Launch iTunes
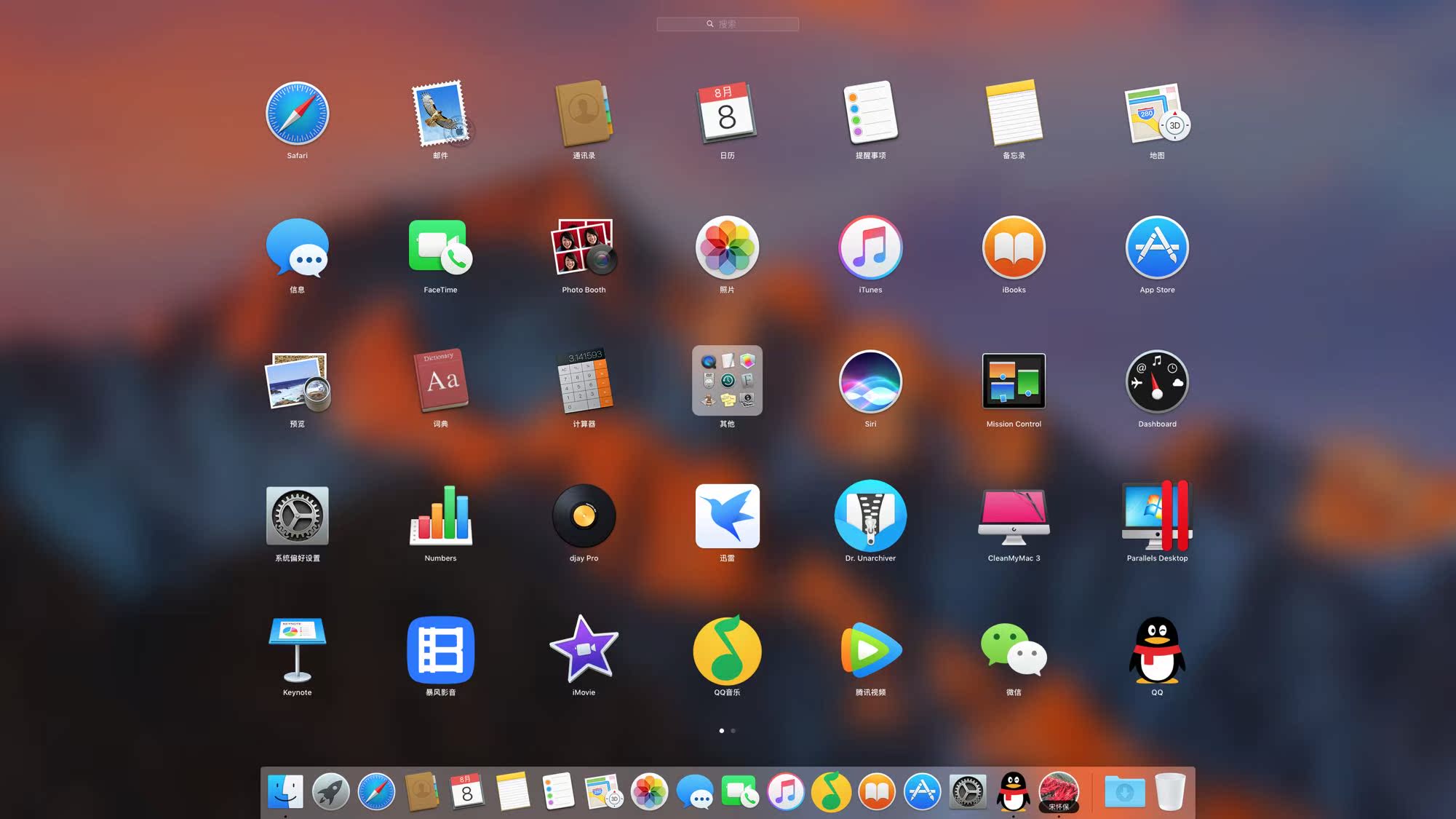The image size is (1456, 819). 870,248
